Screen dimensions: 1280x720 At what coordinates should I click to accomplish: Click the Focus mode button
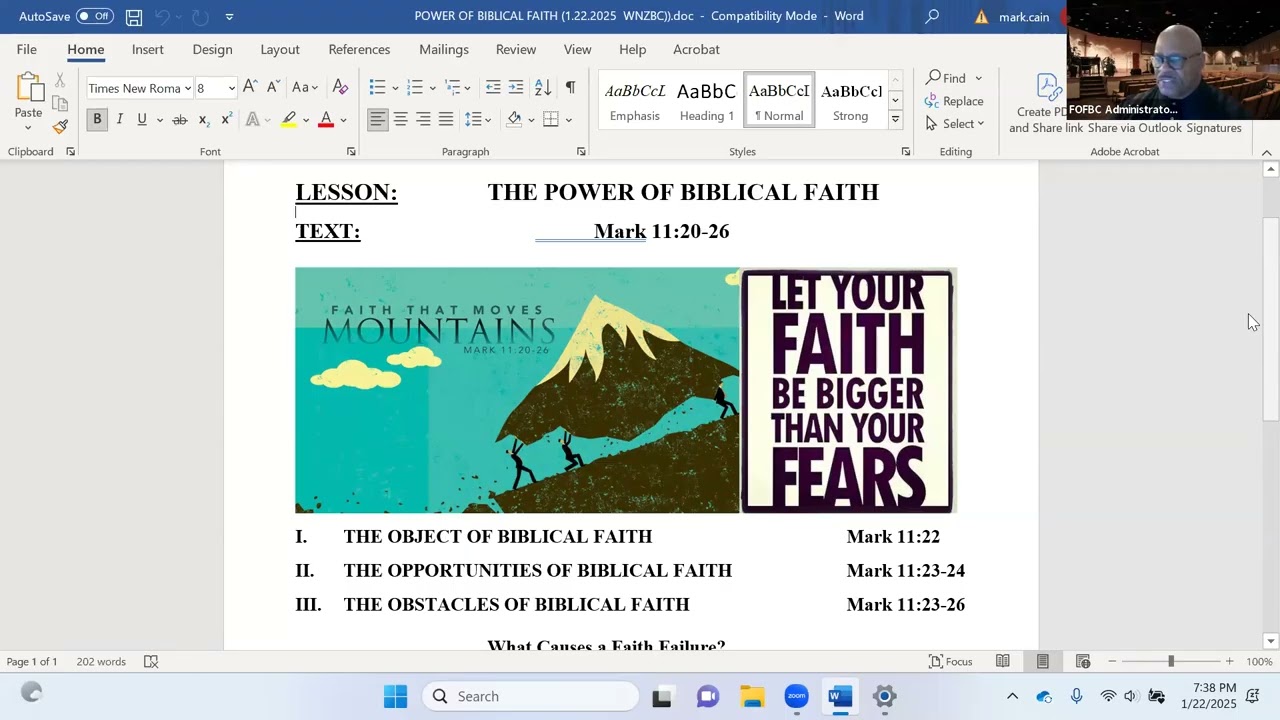click(950, 661)
